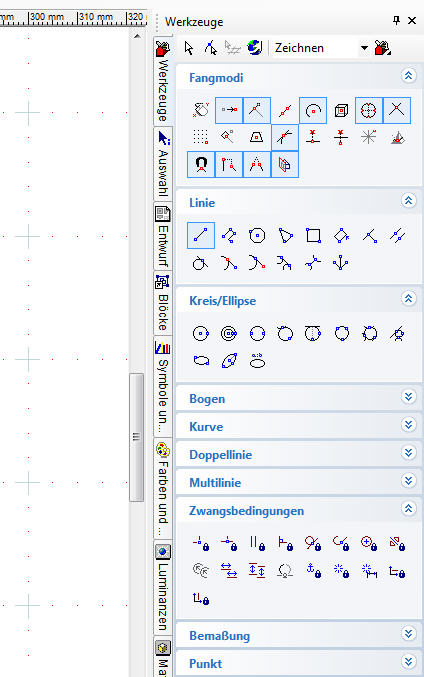
Task: Choose the concentric circles tool
Action: pos(229,333)
